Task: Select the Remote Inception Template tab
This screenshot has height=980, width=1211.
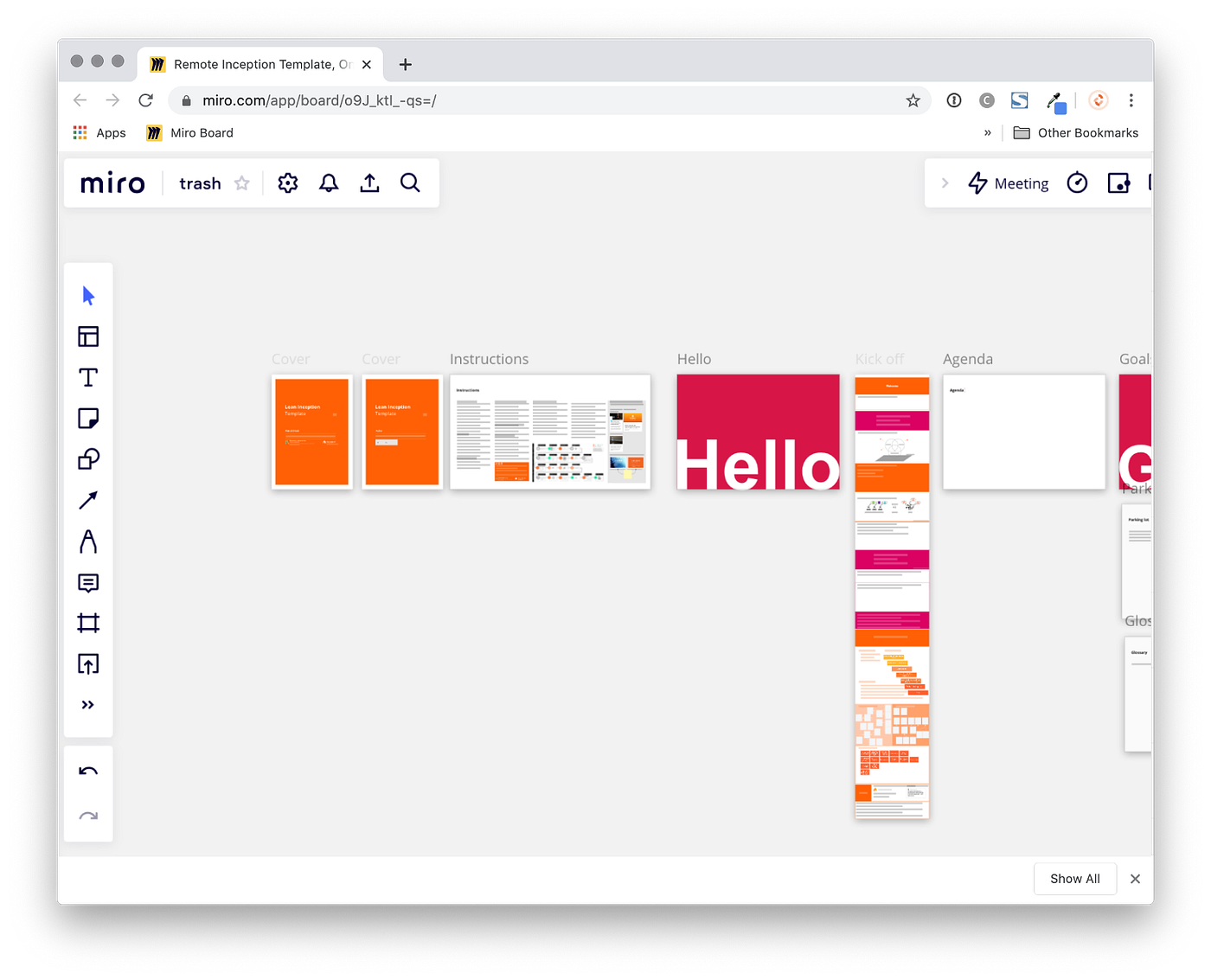Action: (x=260, y=64)
